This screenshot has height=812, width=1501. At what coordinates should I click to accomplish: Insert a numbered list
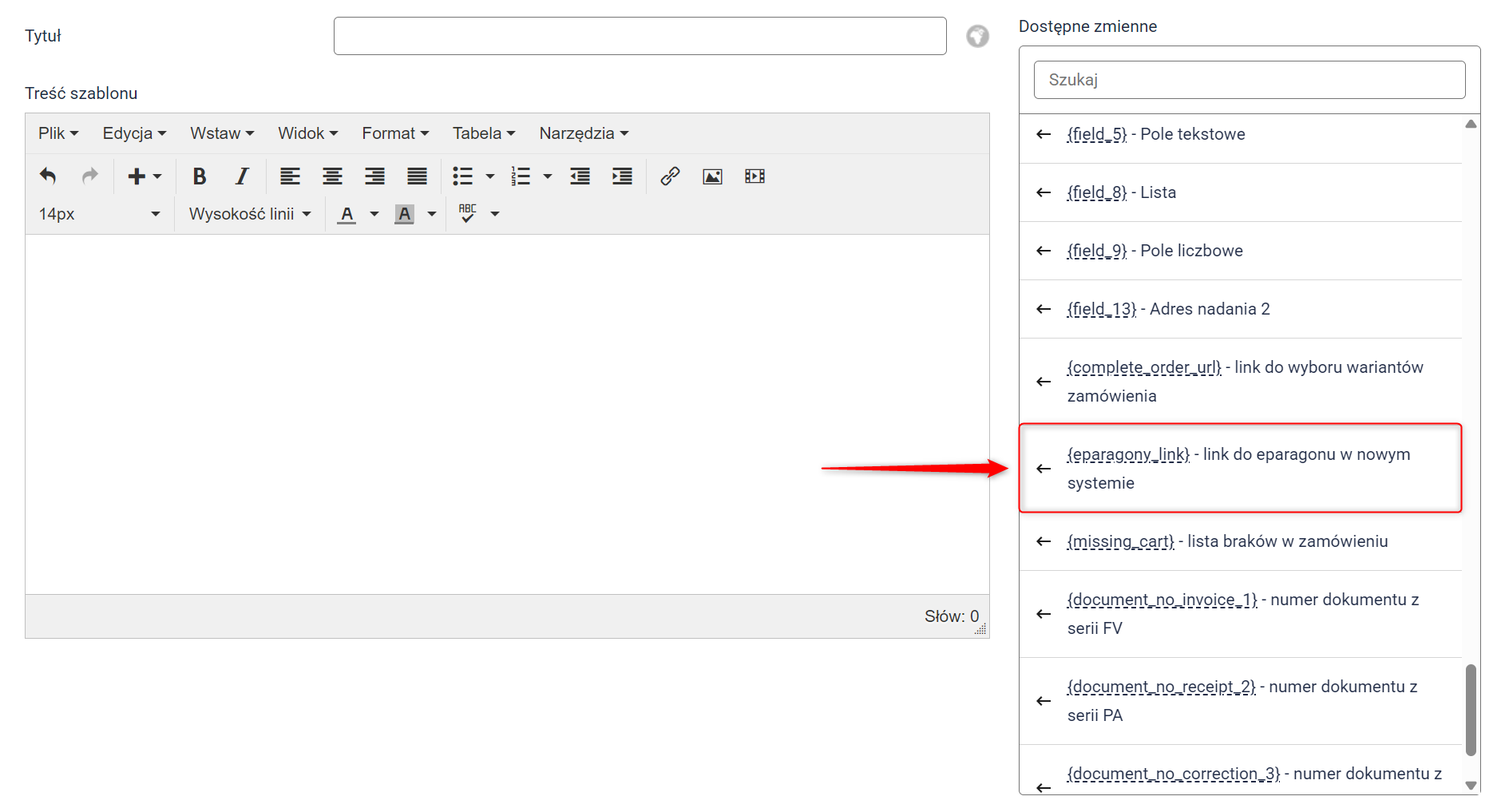click(x=521, y=176)
